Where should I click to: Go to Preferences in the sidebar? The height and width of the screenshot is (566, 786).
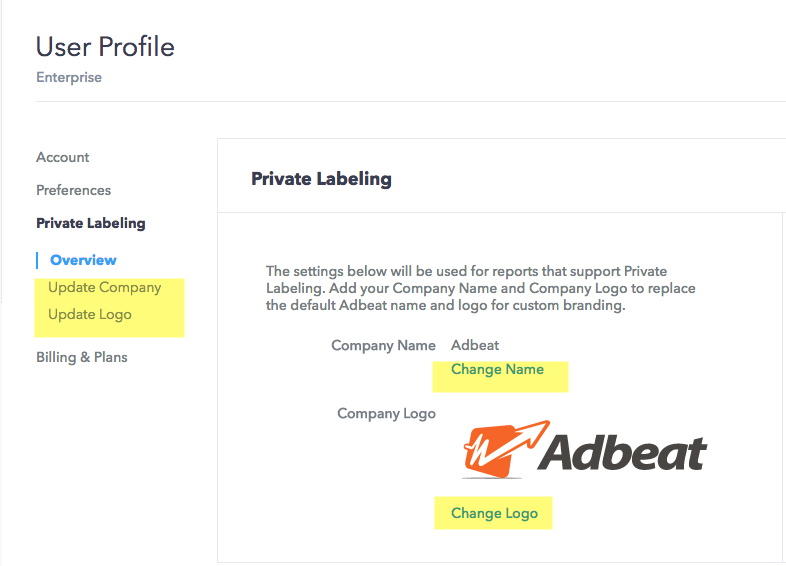click(73, 191)
